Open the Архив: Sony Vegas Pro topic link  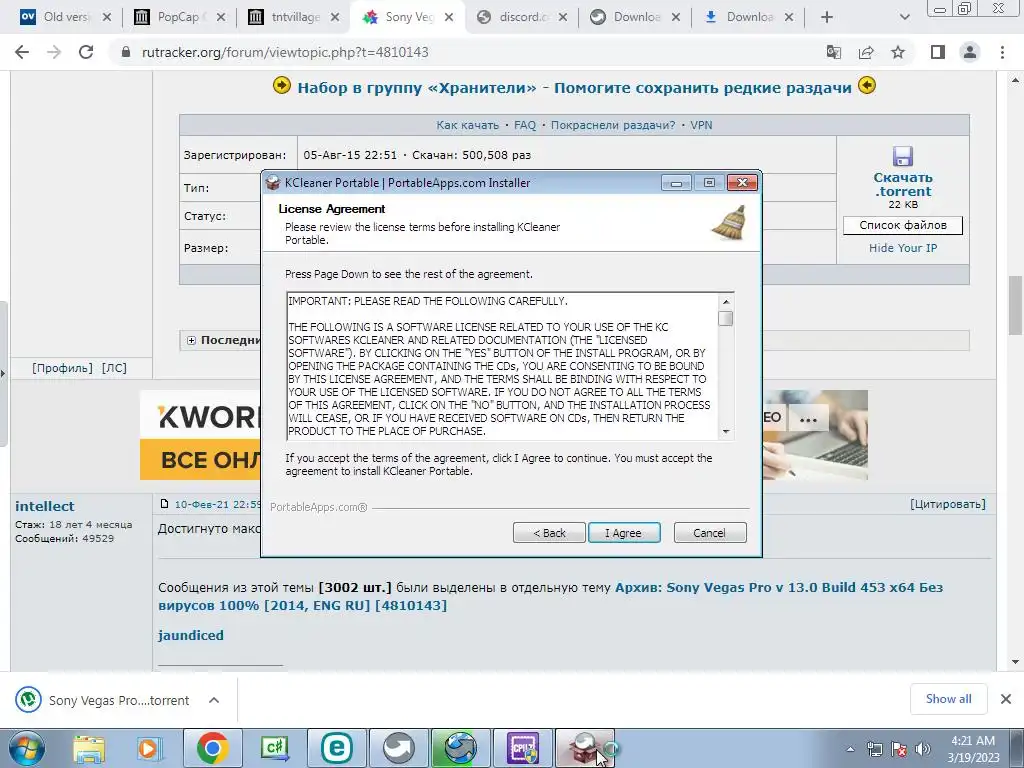[551, 596]
